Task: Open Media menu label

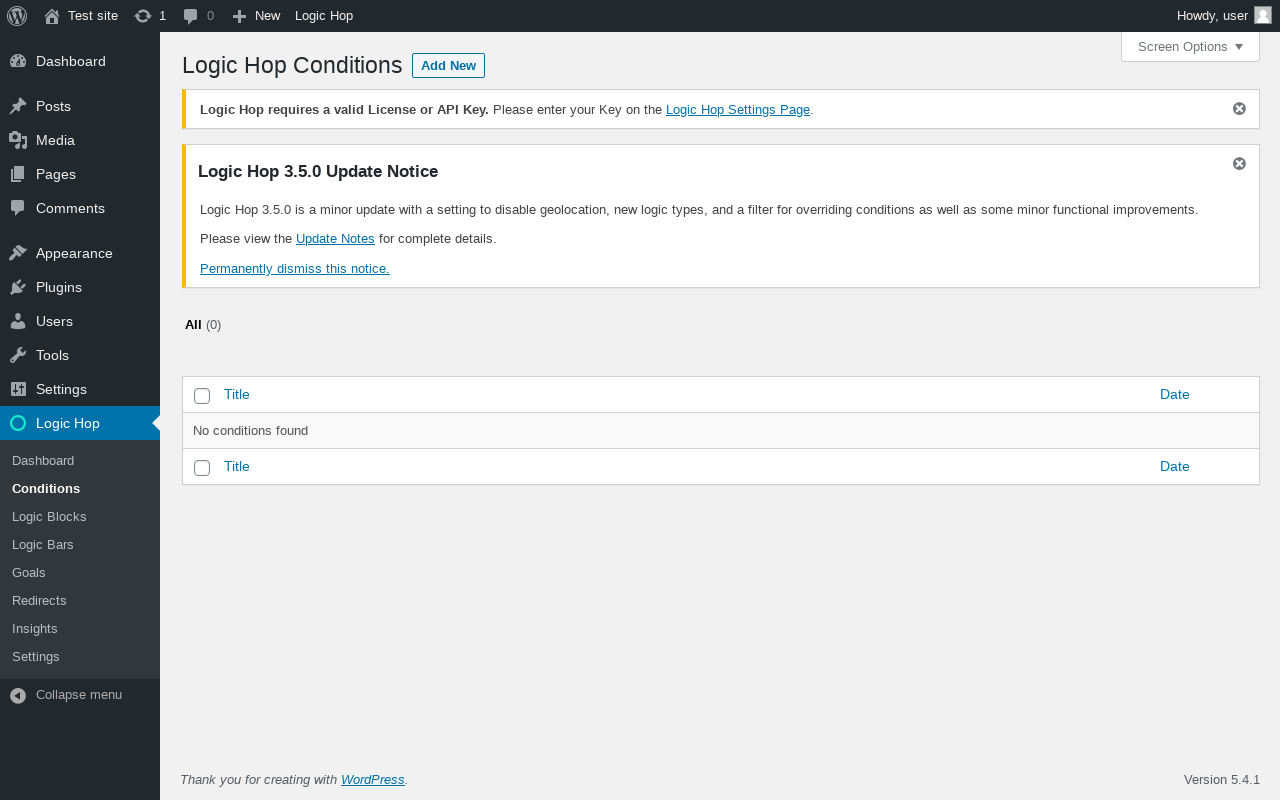Action: click(x=55, y=140)
